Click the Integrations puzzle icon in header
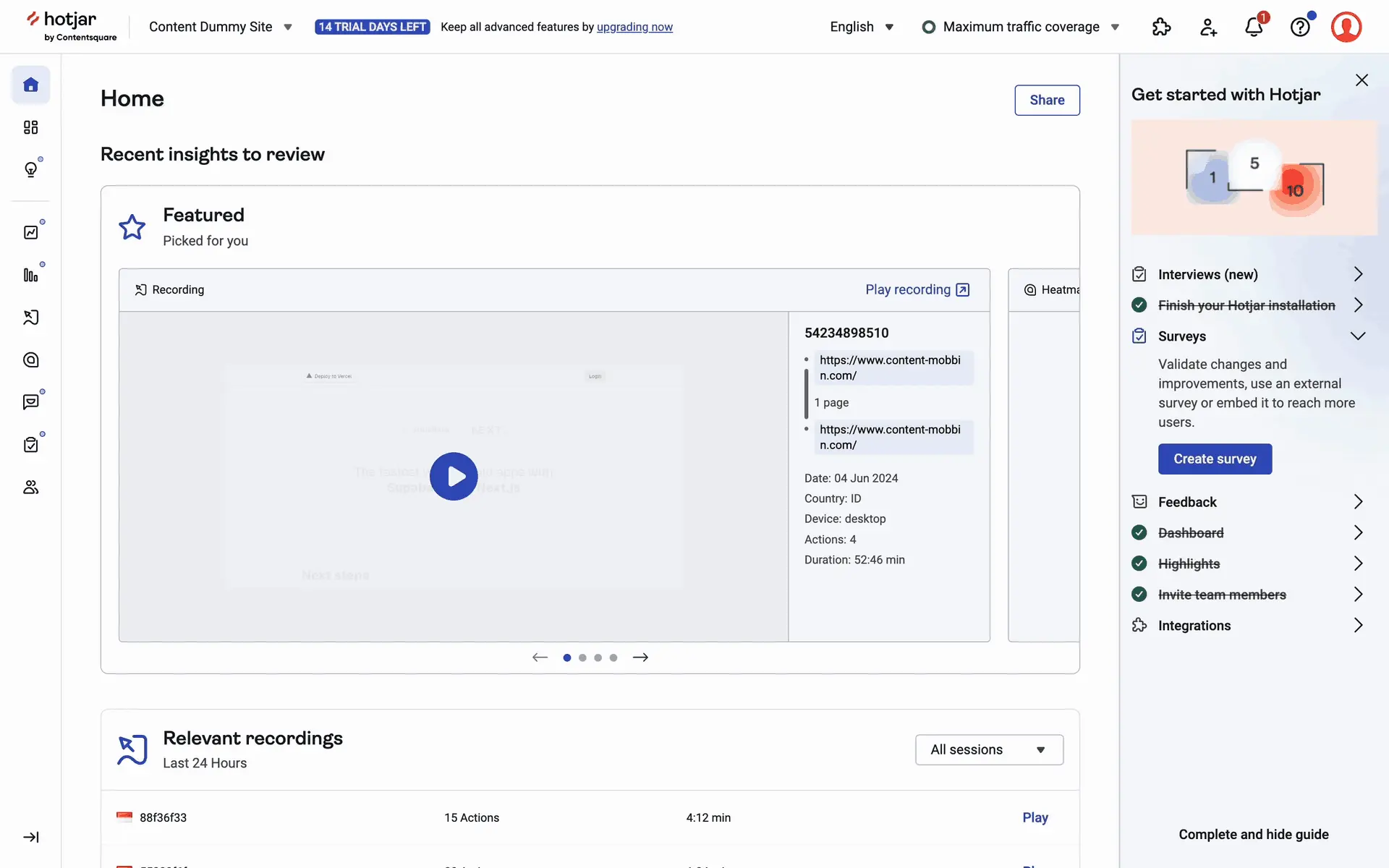The width and height of the screenshot is (1389, 868). [x=1161, y=27]
